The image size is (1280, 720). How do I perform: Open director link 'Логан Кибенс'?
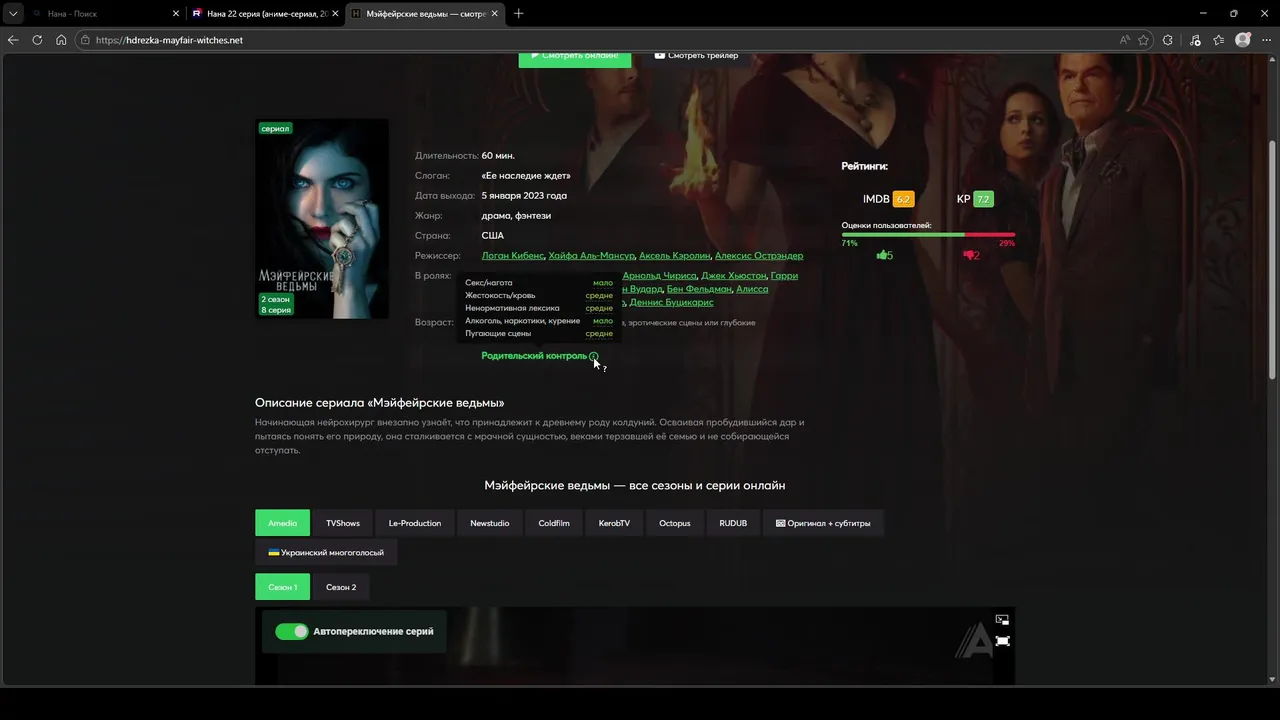(x=513, y=256)
